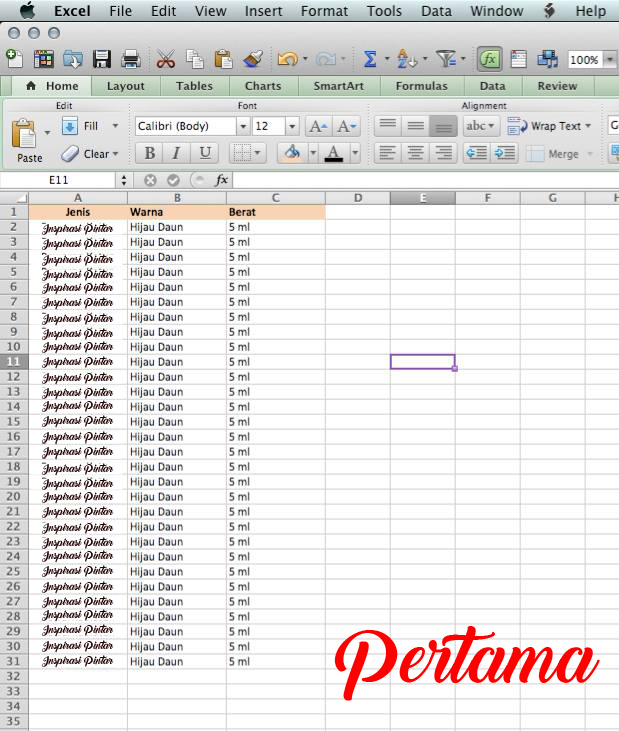619x731 pixels.
Task: Increase font size with the A up icon
Action: (319, 126)
